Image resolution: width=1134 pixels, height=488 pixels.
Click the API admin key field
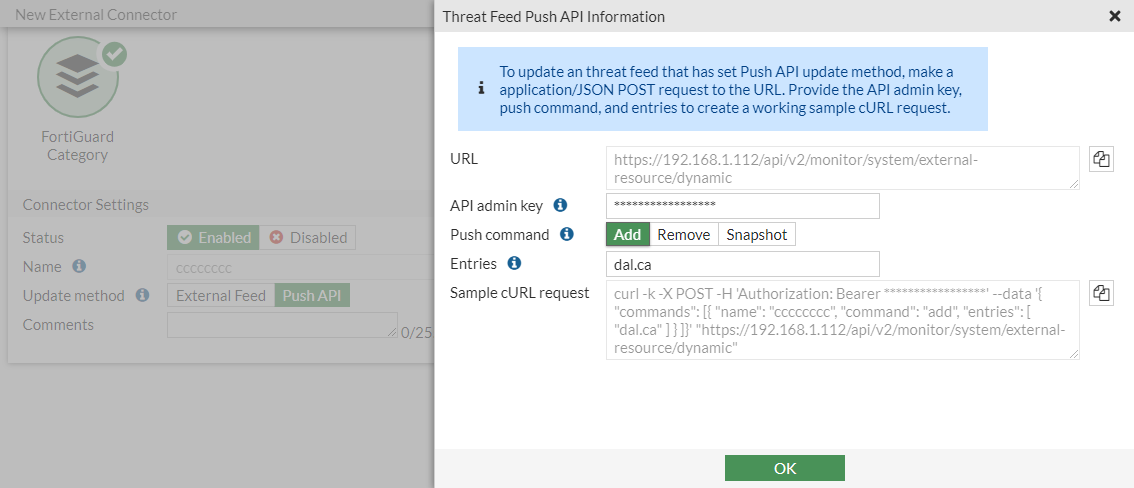(x=742, y=206)
